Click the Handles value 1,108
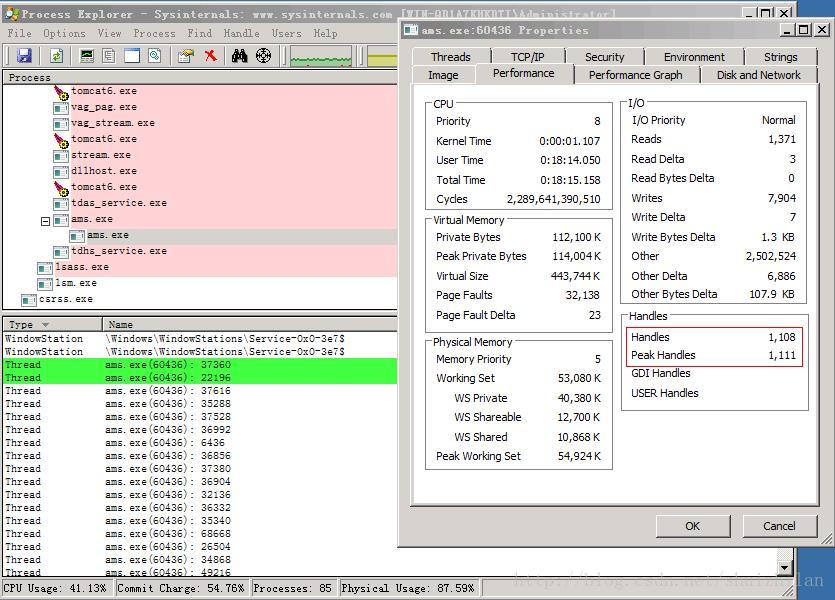Viewport: 835px width, 600px height. click(x=782, y=337)
